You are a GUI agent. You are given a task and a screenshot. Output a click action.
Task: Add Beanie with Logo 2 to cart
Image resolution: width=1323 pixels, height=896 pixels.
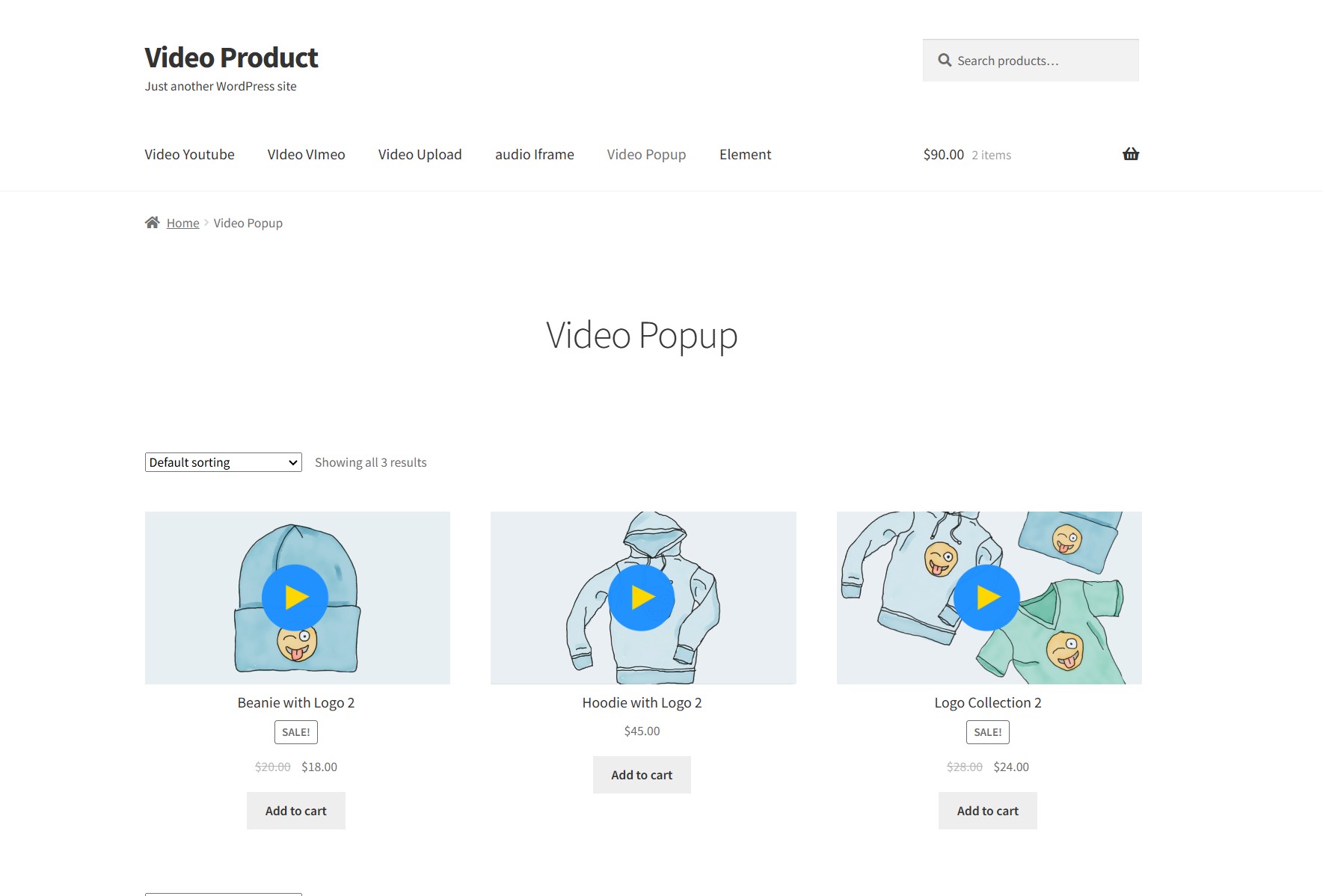tap(295, 810)
